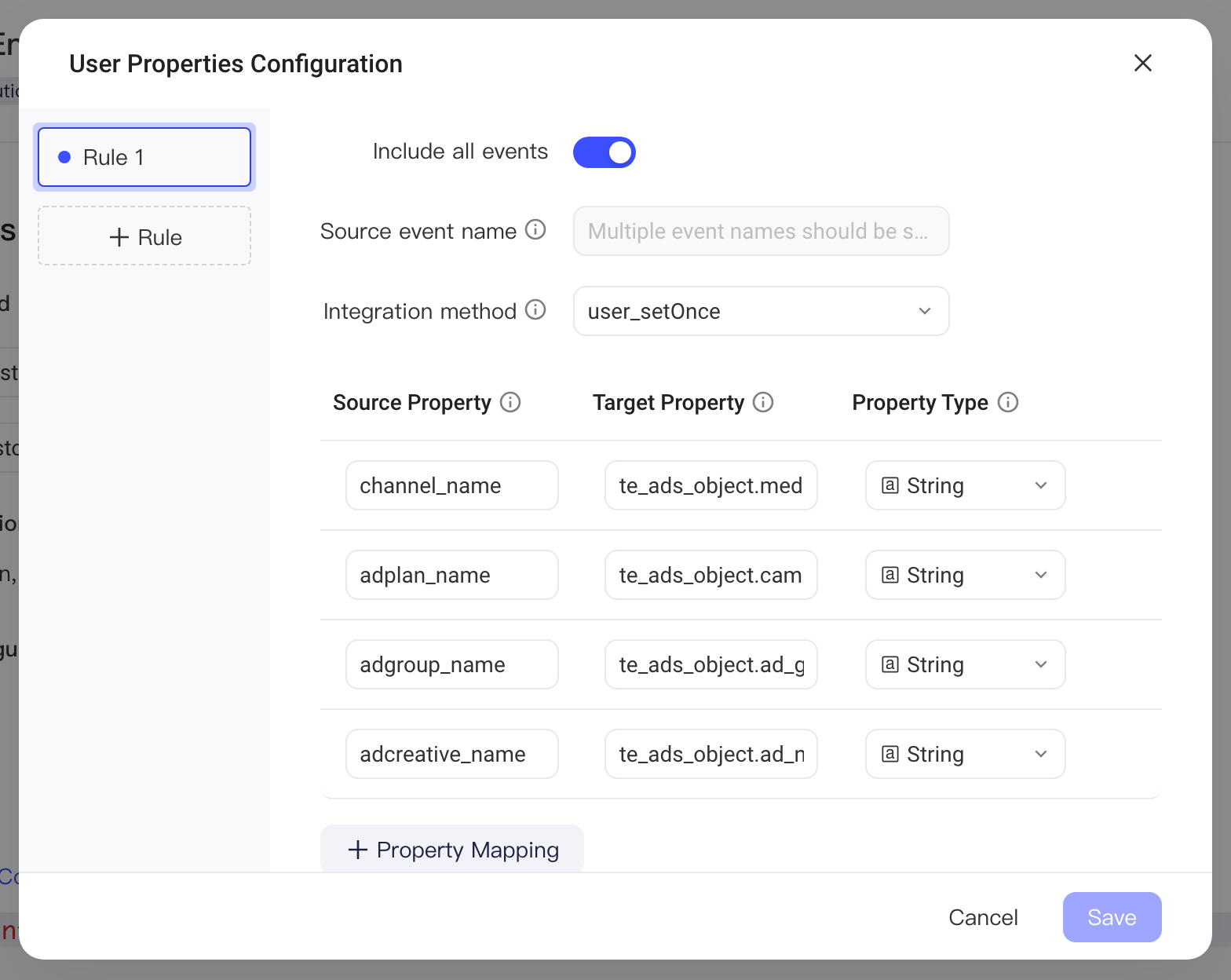Click the adplan_name source property field
Screen dimensions: 1231x980
click(x=452, y=575)
